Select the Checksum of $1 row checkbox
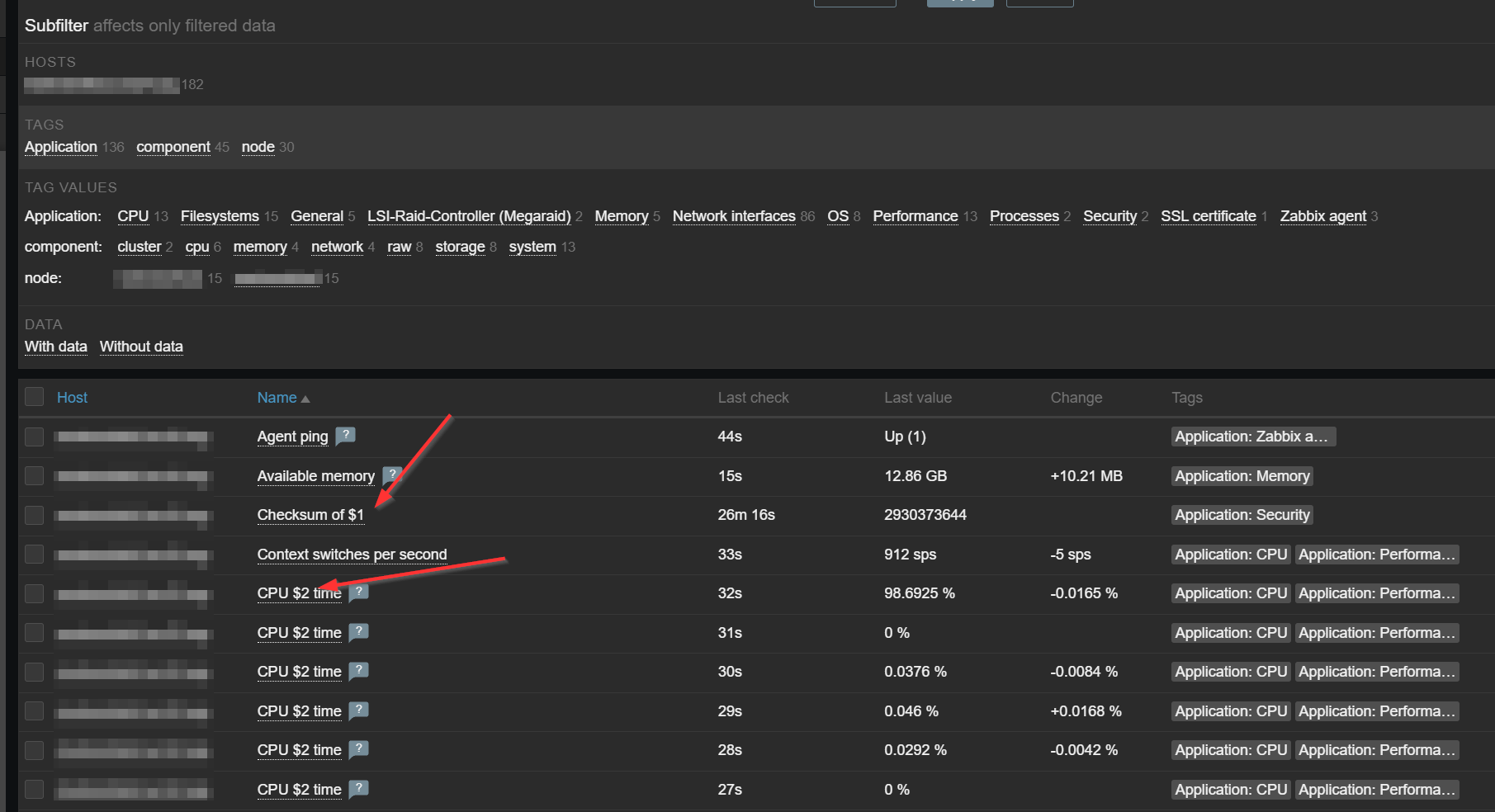The width and height of the screenshot is (1495, 812). [34, 515]
